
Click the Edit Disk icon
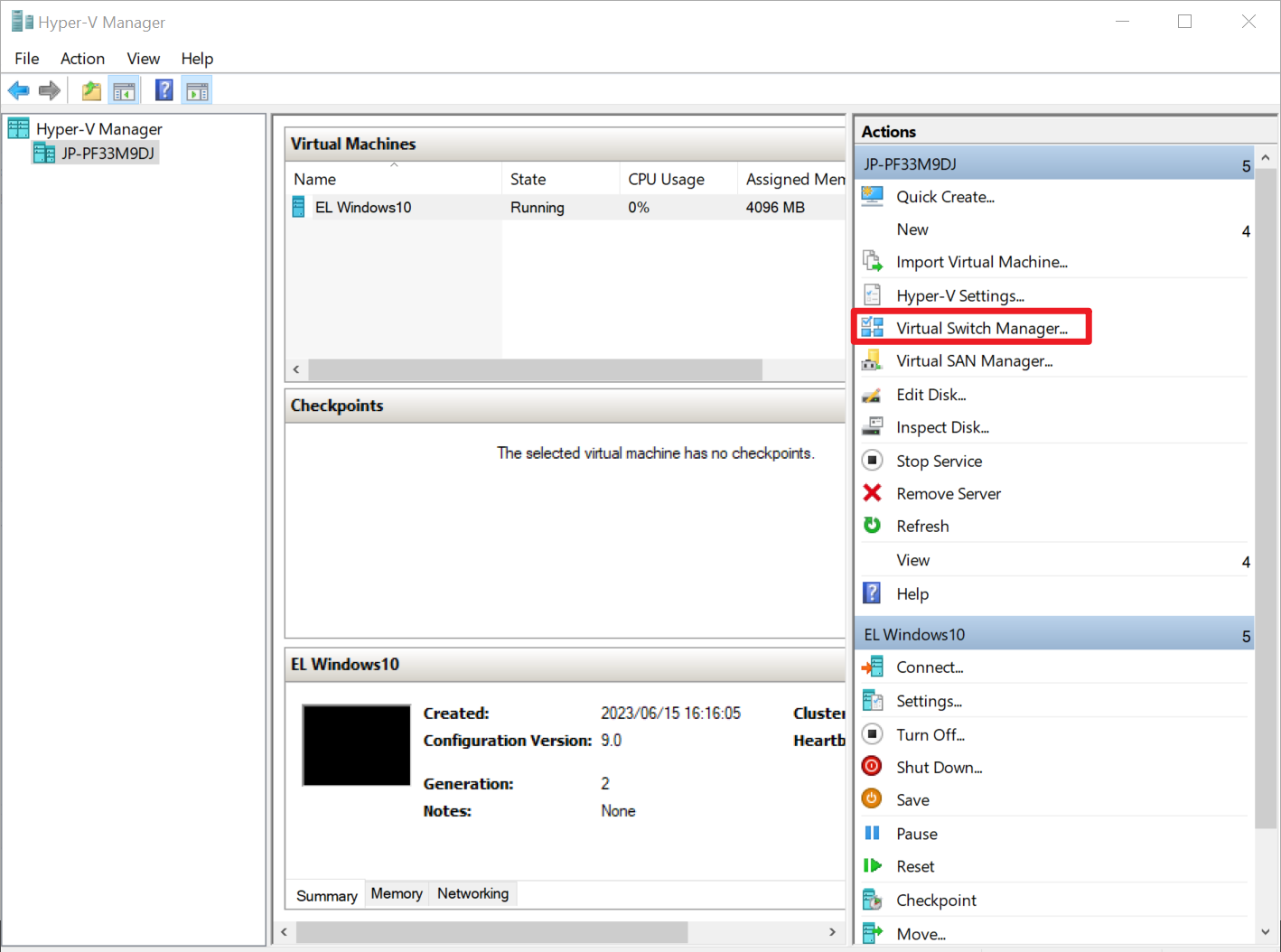click(872, 395)
